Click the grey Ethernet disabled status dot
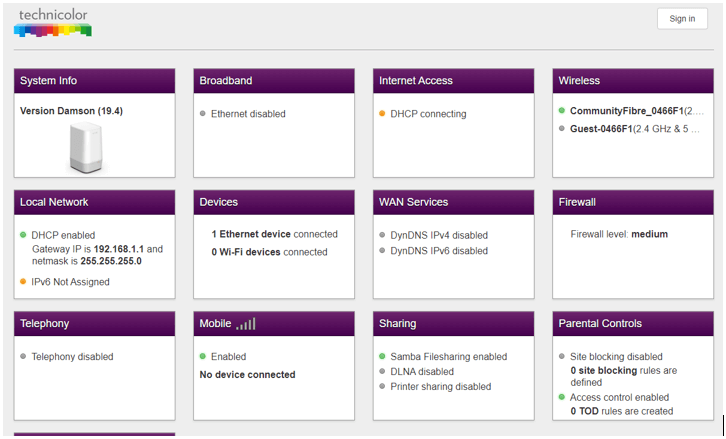This screenshot has height=439, width=726. point(202,114)
